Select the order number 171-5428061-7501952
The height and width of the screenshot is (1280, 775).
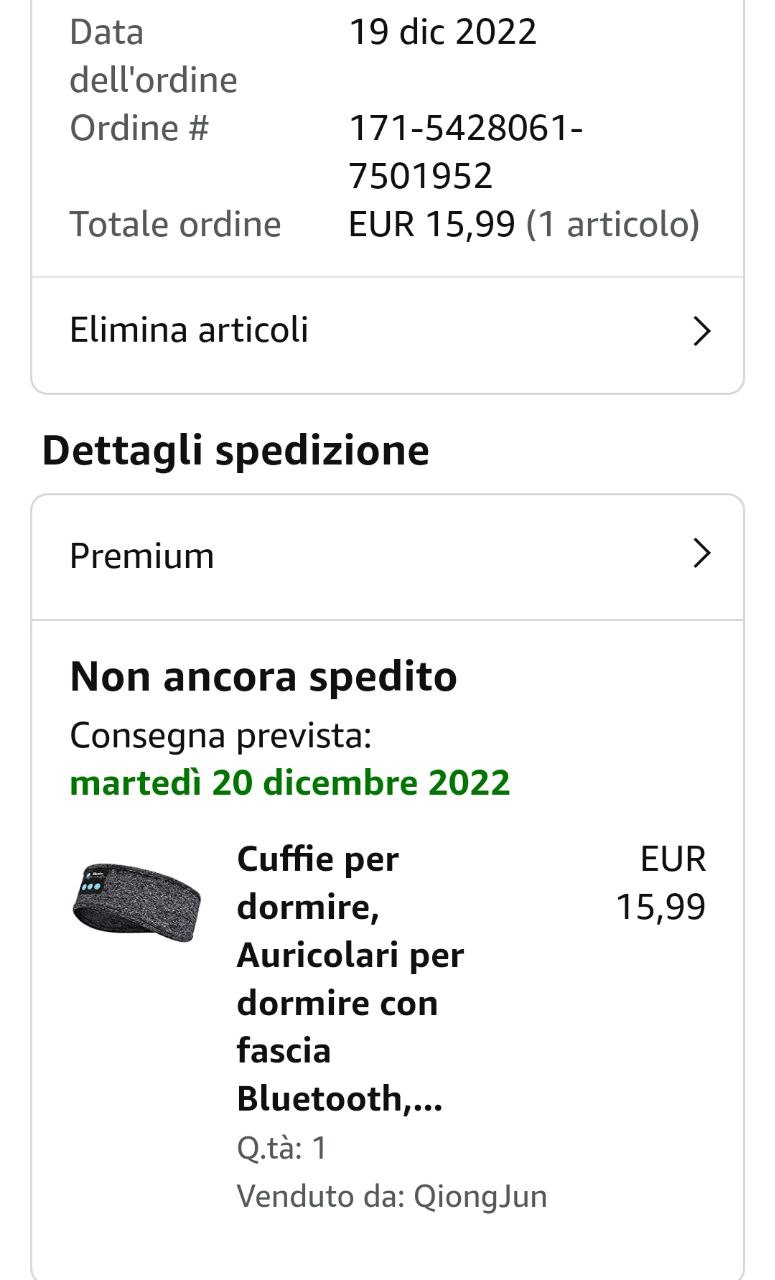point(466,152)
